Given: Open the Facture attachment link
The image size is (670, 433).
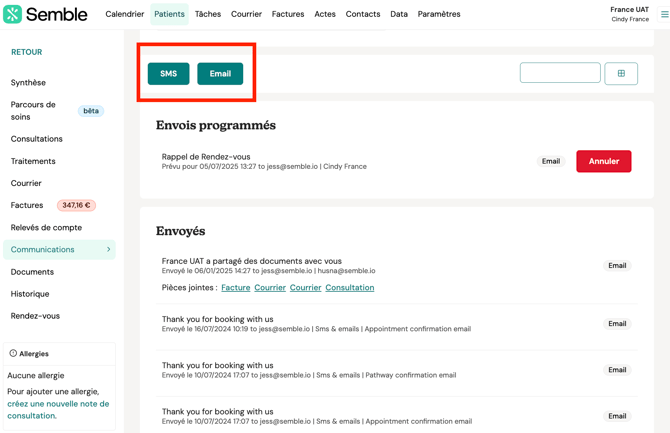Looking at the screenshot, I should (x=236, y=288).
